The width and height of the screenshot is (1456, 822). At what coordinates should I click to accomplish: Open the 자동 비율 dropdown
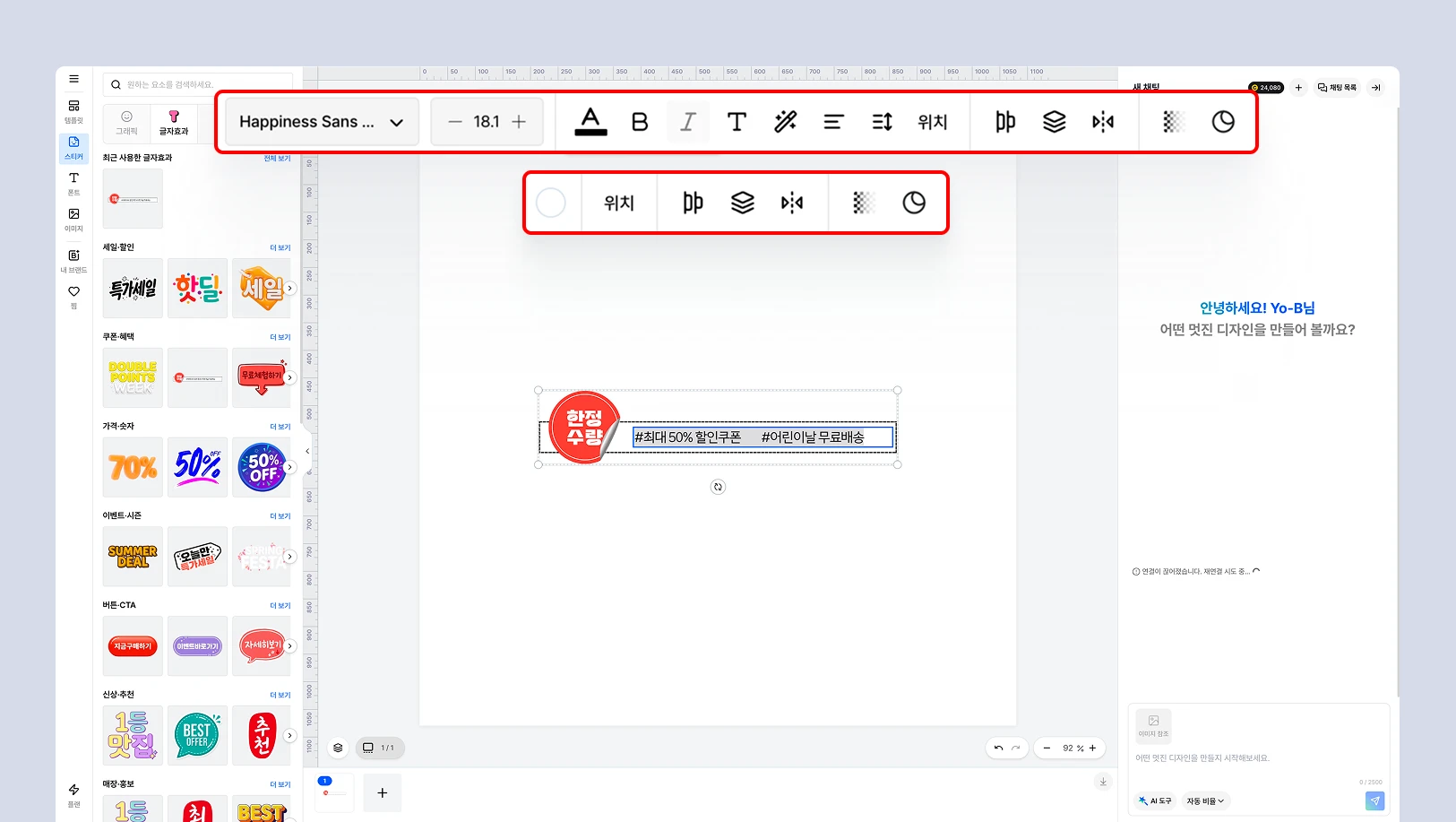coord(1205,800)
